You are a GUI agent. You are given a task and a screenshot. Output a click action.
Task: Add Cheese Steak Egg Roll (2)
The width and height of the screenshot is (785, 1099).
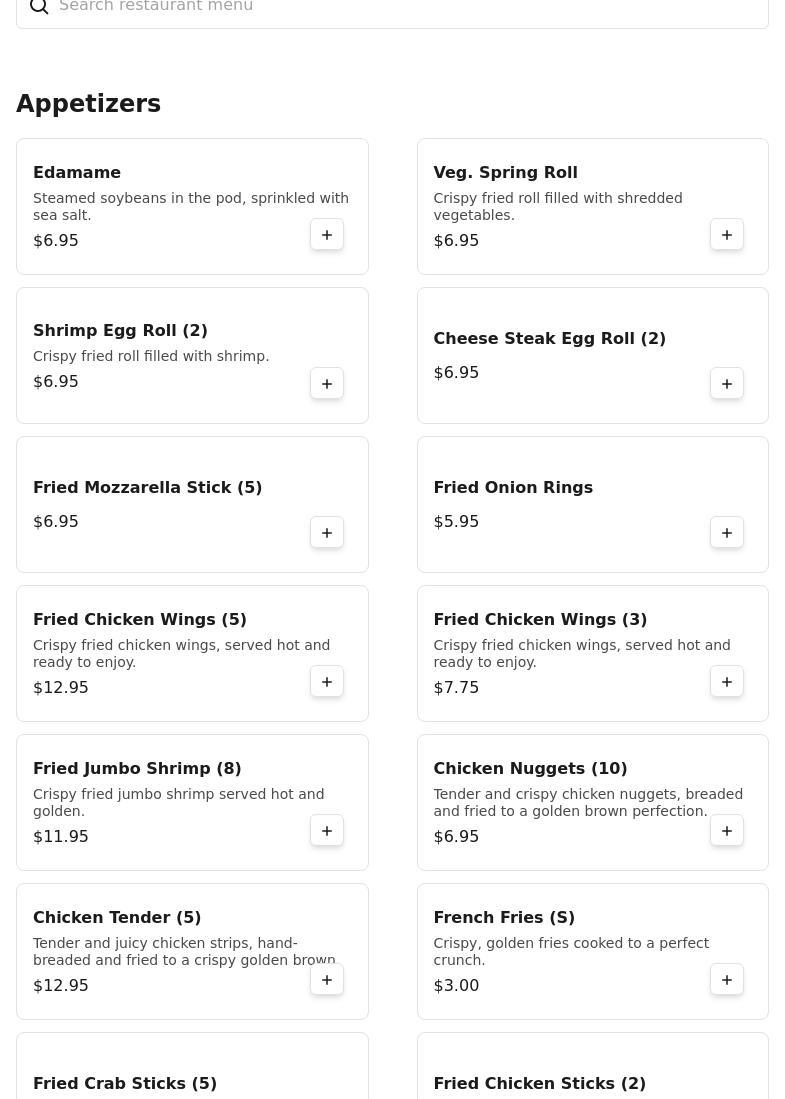pos(727,383)
